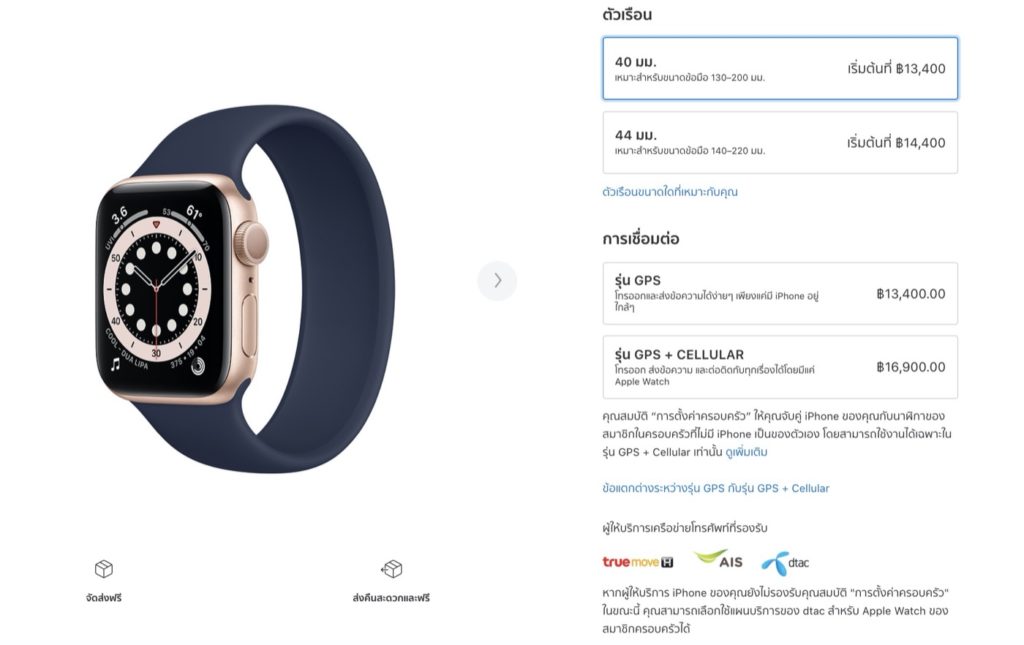Click the Apple Watch product image
Screen dimensions: 1024x645
coord(245,289)
